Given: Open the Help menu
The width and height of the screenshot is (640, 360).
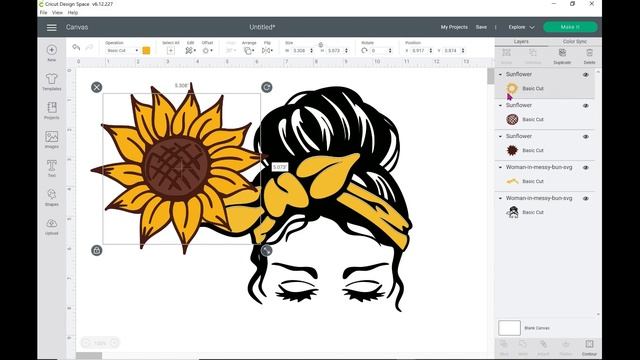Looking at the screenshot, I should click(73, 13).
